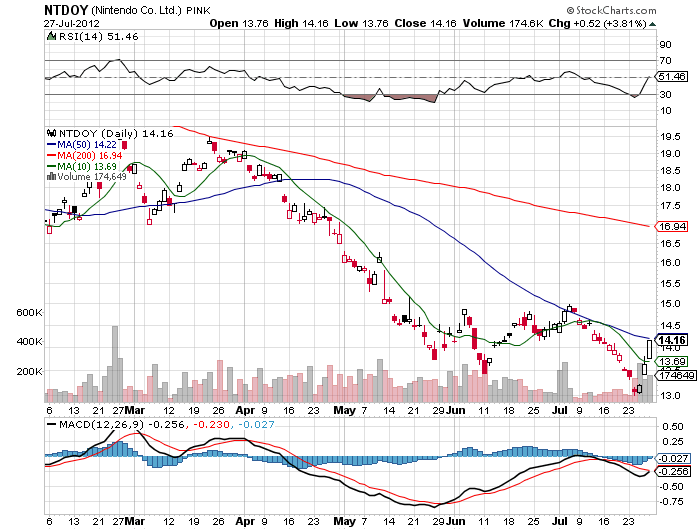This screenshot has height=530, width=700.
Task: Click the Open 13.76 value
Action: pos(239,23)
